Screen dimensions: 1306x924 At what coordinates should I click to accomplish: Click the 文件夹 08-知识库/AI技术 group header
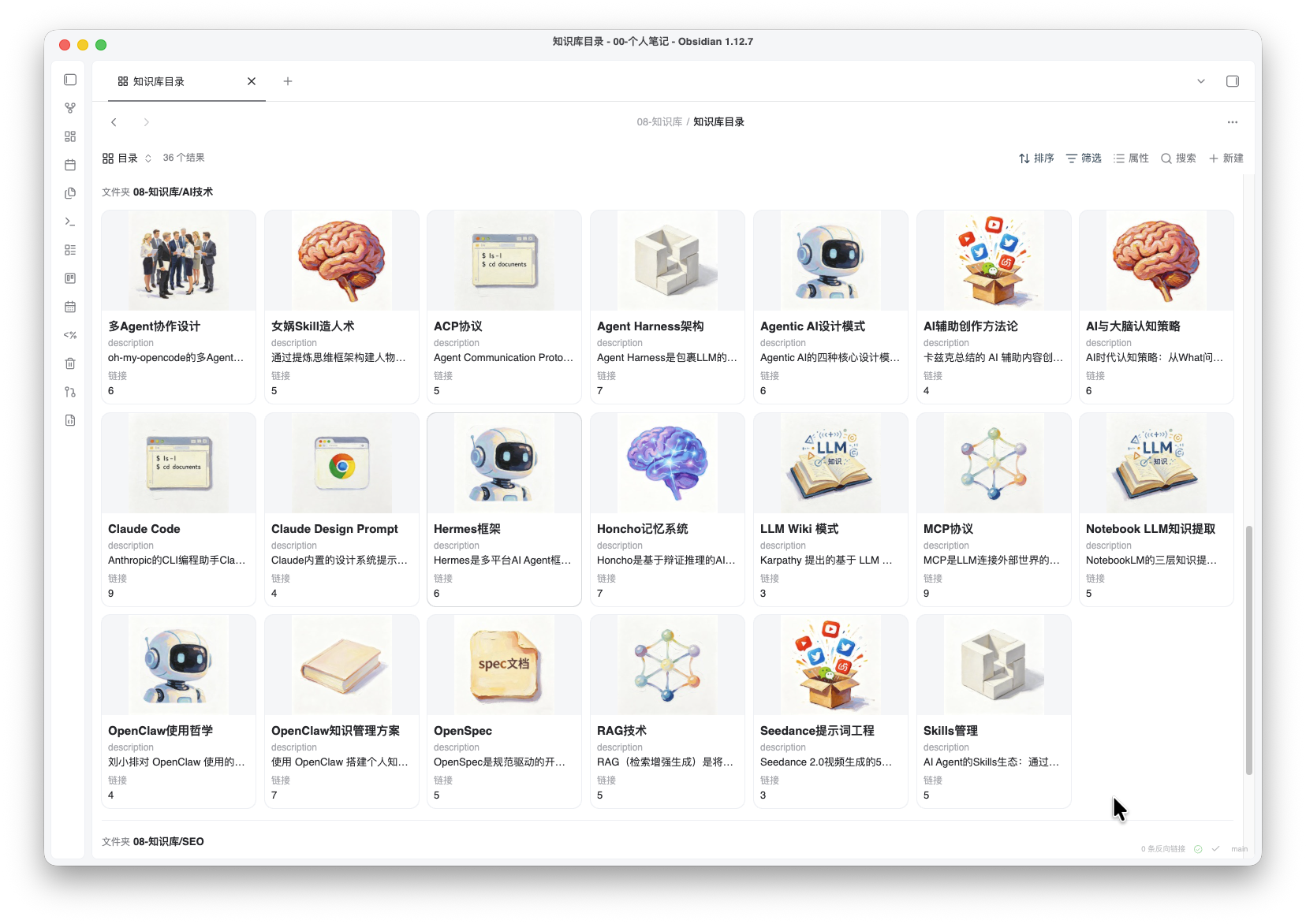coord(157,192)
